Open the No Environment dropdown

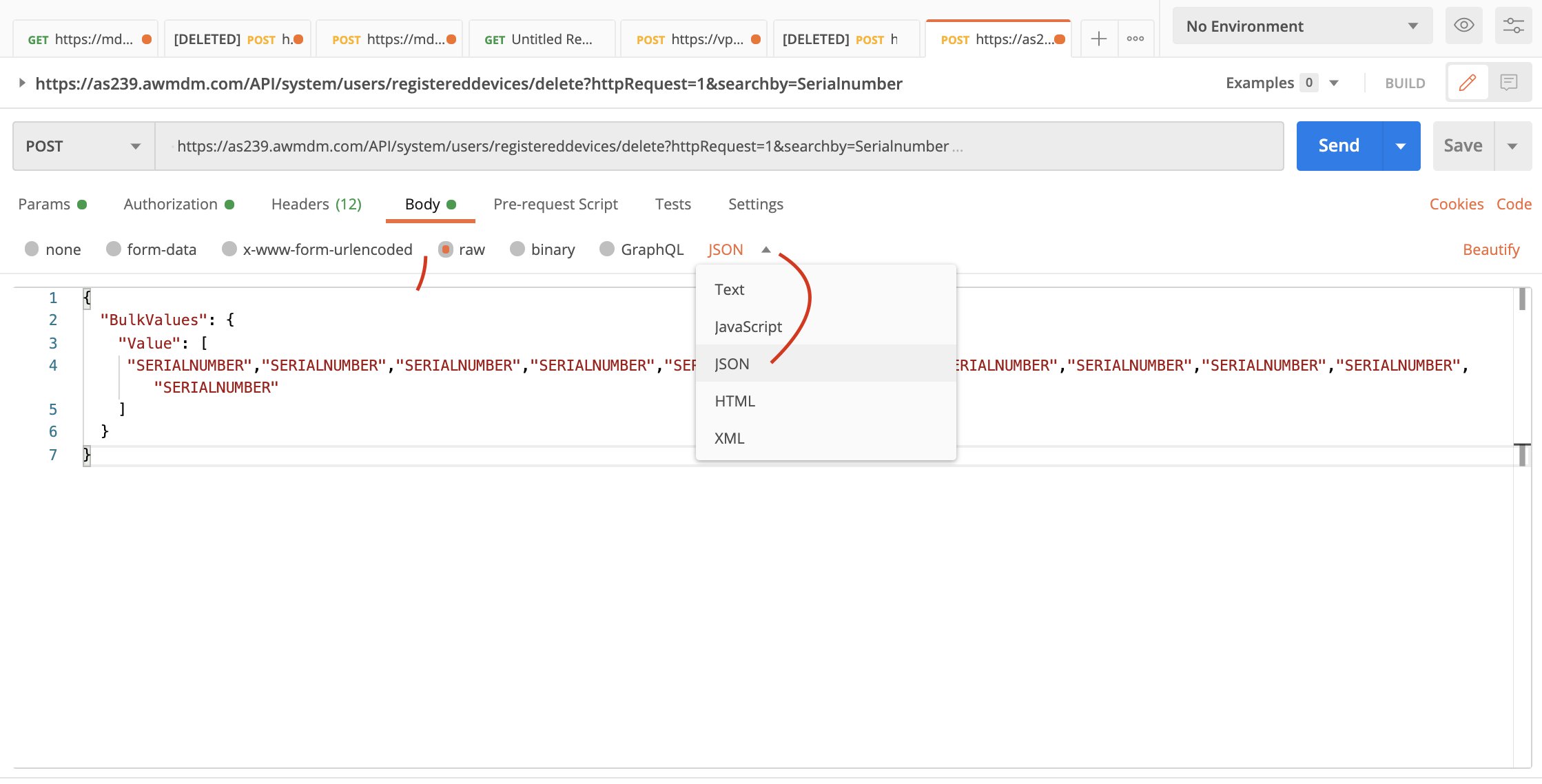coord(1301,25)
